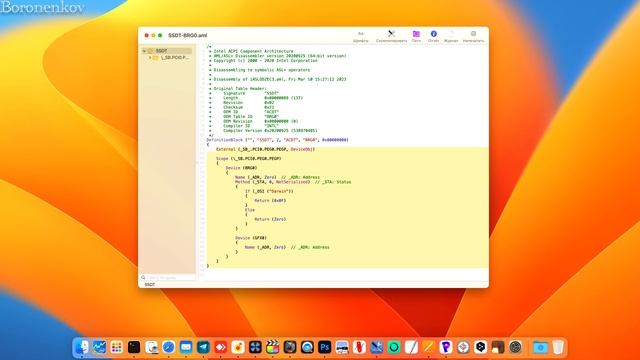The width and height of the screenshot is (640, 360).
Task: Open the green circle app in Dock
Action: (x=394, y=347)
